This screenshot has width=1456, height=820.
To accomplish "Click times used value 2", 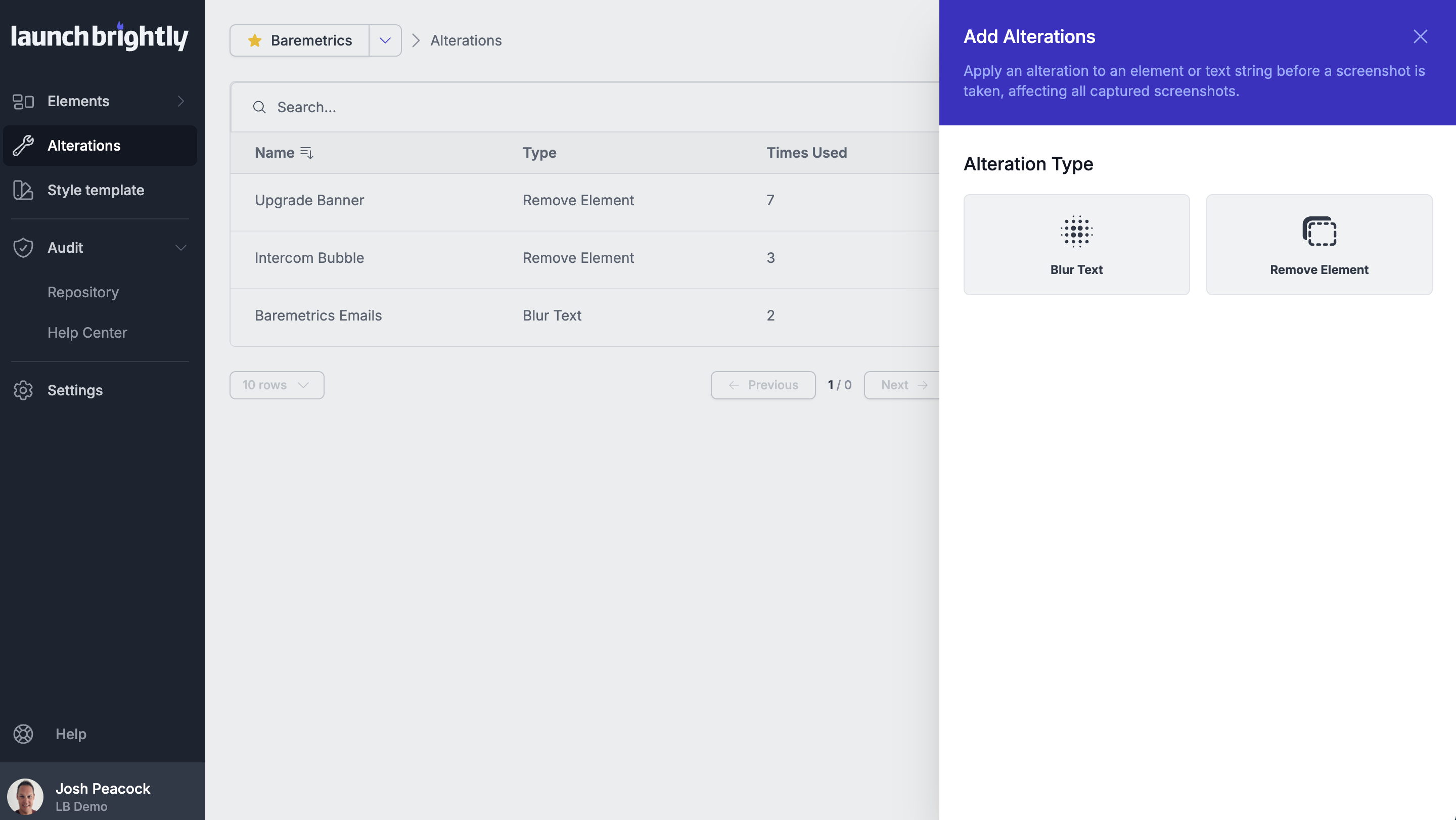I will coord(770,315).
